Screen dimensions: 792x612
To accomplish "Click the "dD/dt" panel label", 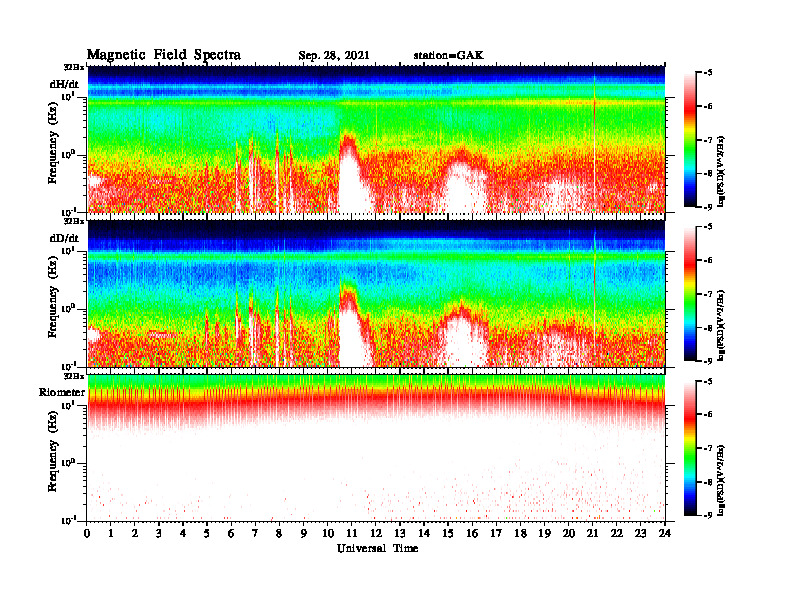I will tap(64, 238).
